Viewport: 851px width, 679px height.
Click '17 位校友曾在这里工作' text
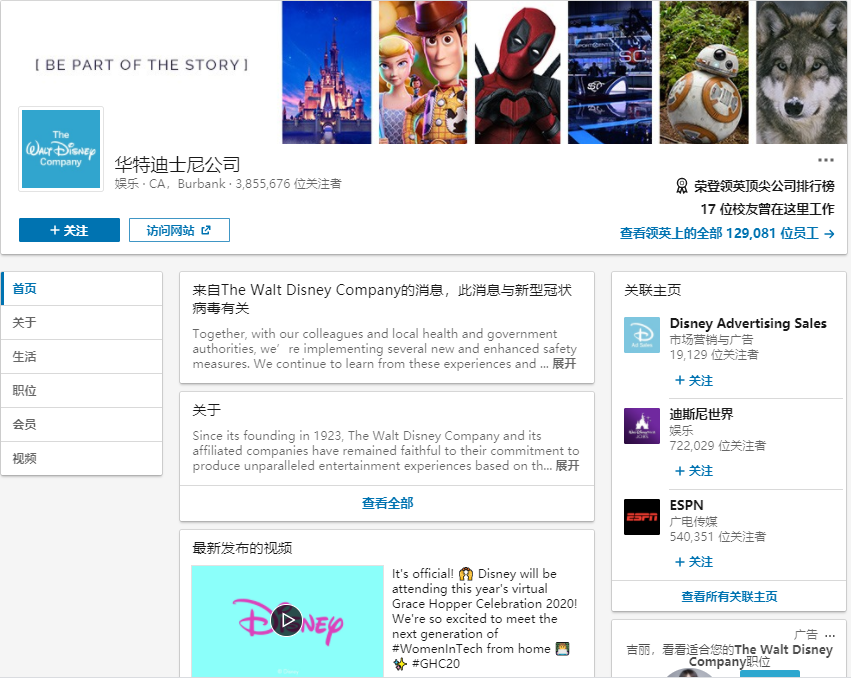[x=767, y=209]
